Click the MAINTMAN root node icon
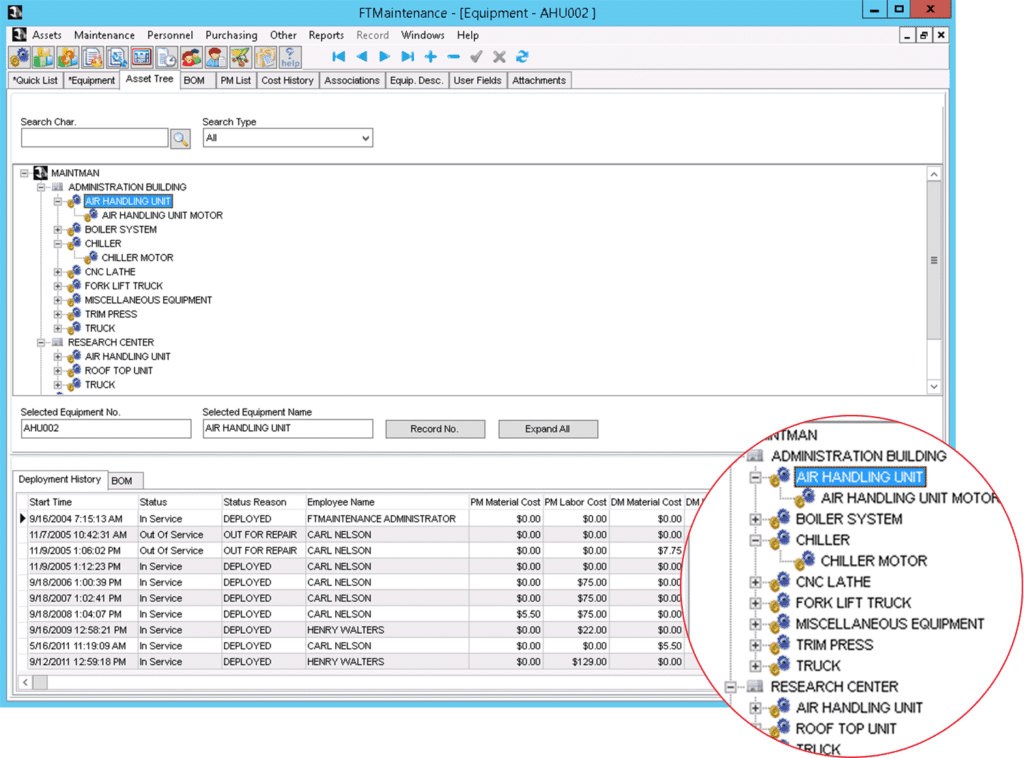The height and width of the screenshot is (758, 1024). 40,172
